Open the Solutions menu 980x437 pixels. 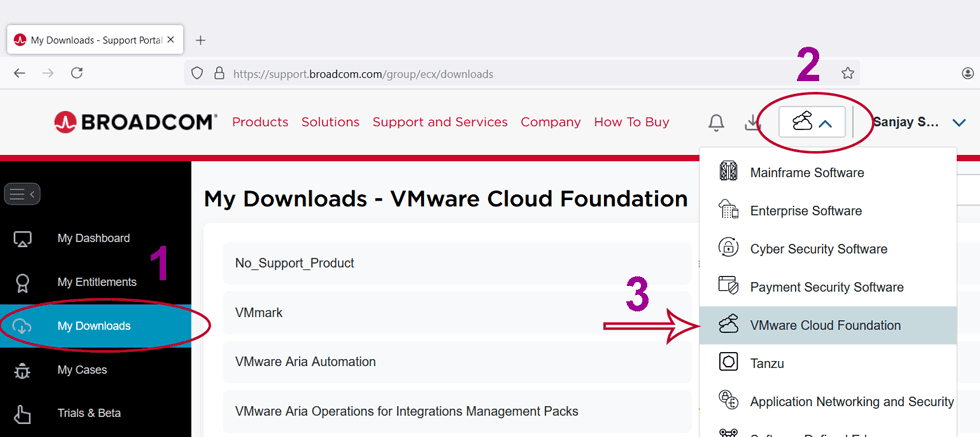tap(330, 122)
